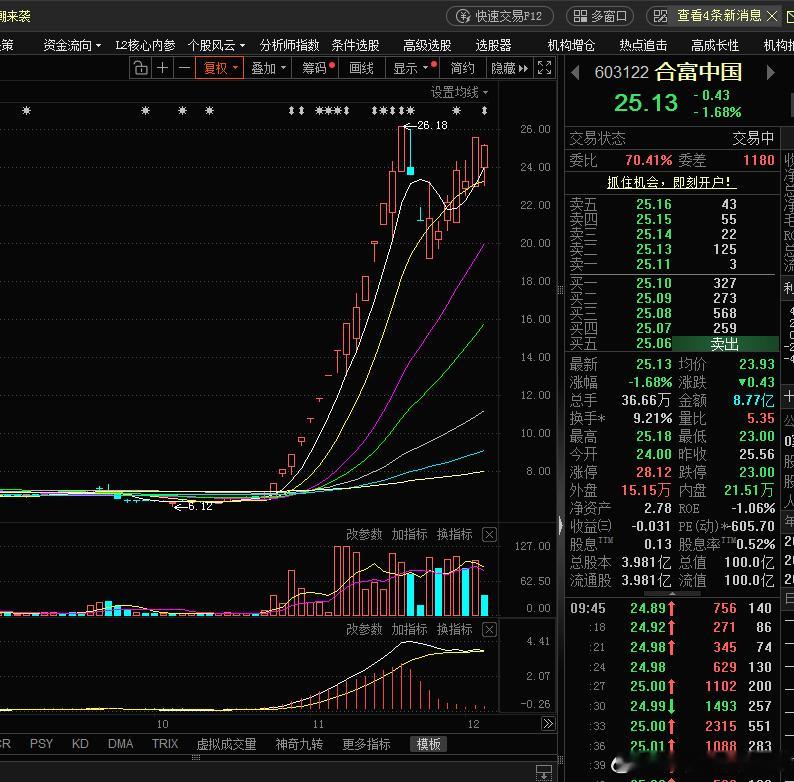The width and height of the screenshot is (794, 782).
Task: Open the 叠加 overlay dropdown
Action: pos(268,68)
